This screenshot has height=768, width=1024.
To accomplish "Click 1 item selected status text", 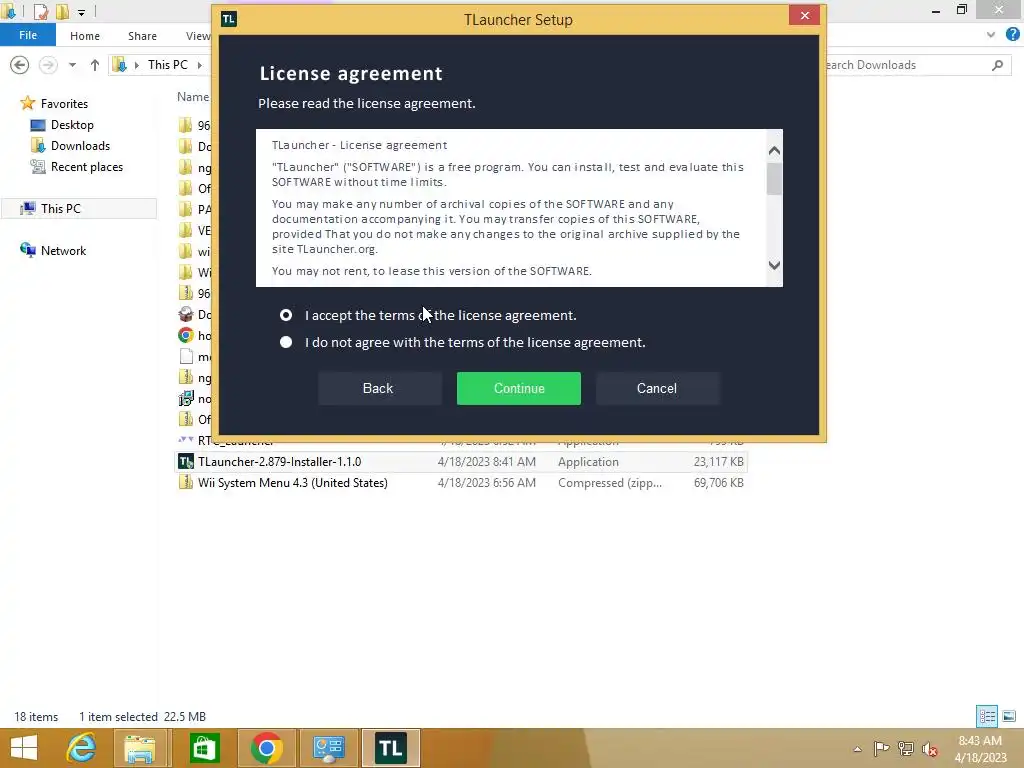I will pyautogui.click(x=118, y=717).
